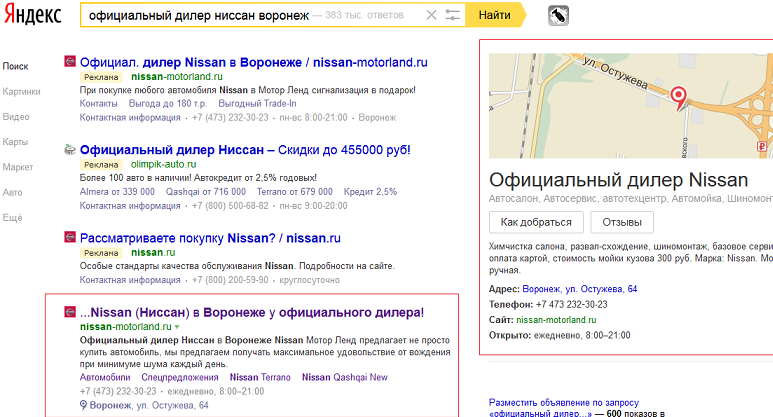
Task: Open the Кредит 2,5% sitelink
Action: click(x=370, y=192)
